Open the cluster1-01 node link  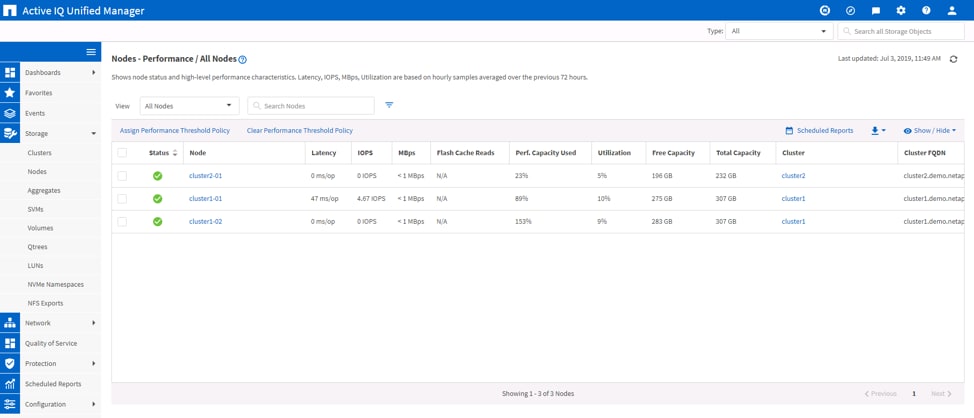(x=206, y=199)
